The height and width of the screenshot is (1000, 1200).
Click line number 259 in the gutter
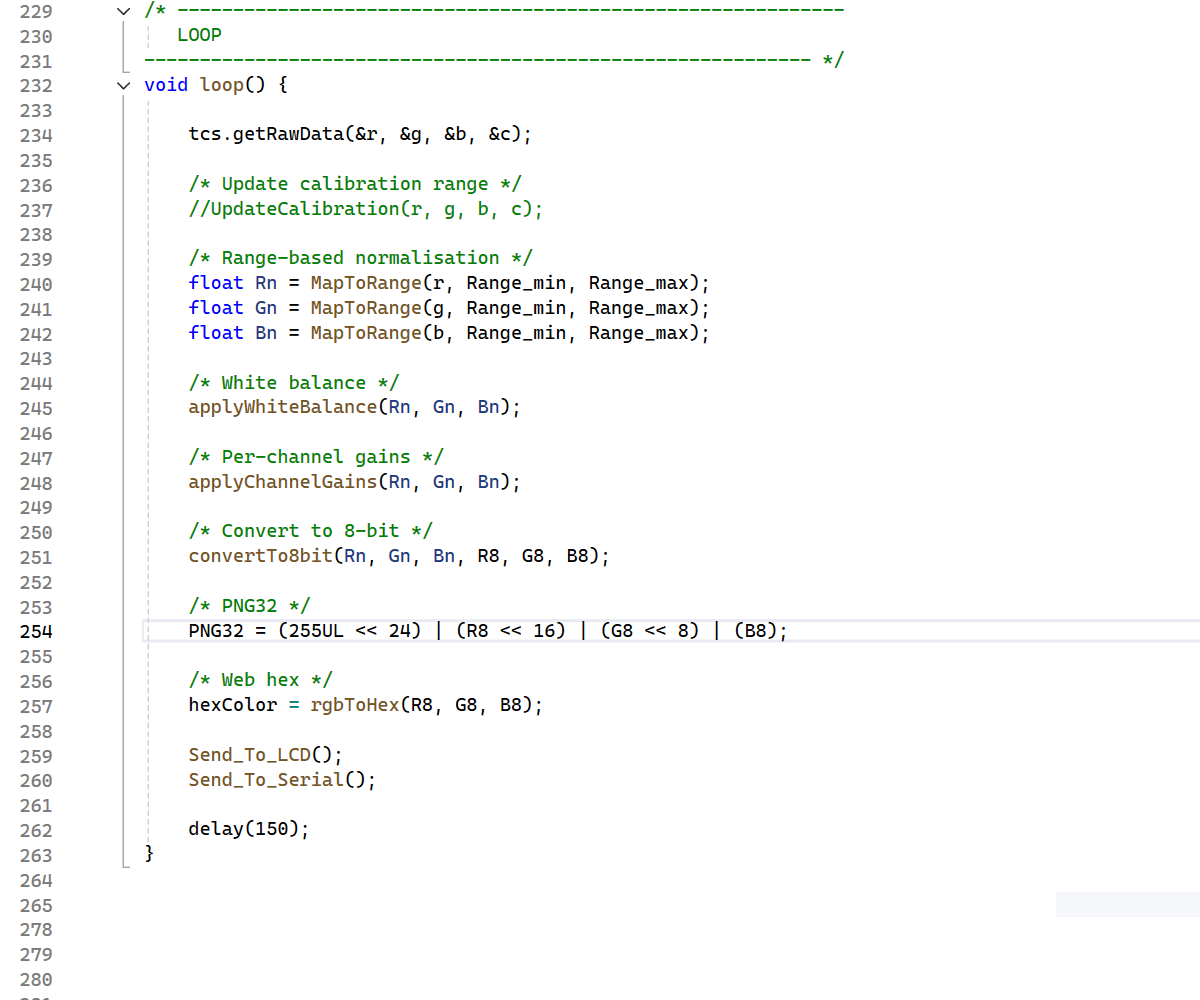tap(36, 756)
